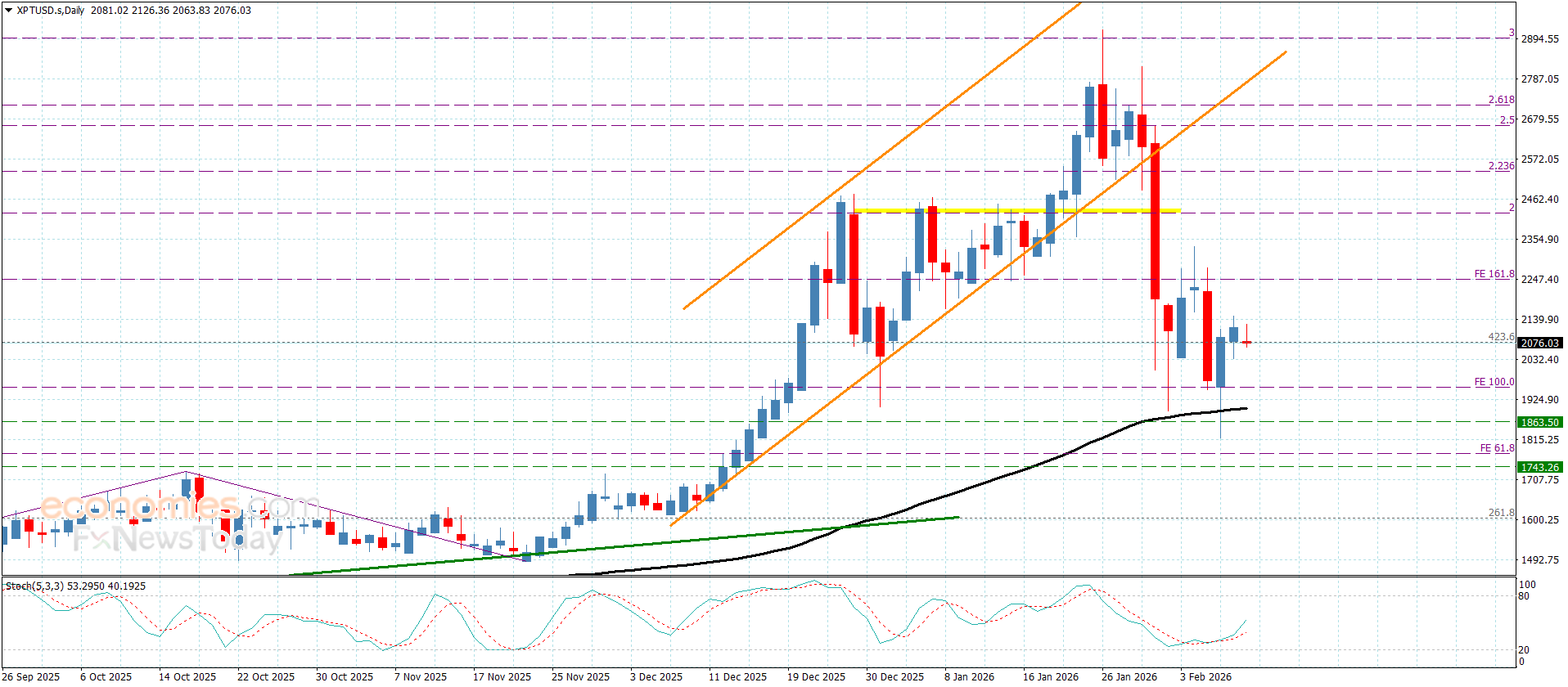Select the FE 100.0 Fibonacci label

[x=1494, y=382]
